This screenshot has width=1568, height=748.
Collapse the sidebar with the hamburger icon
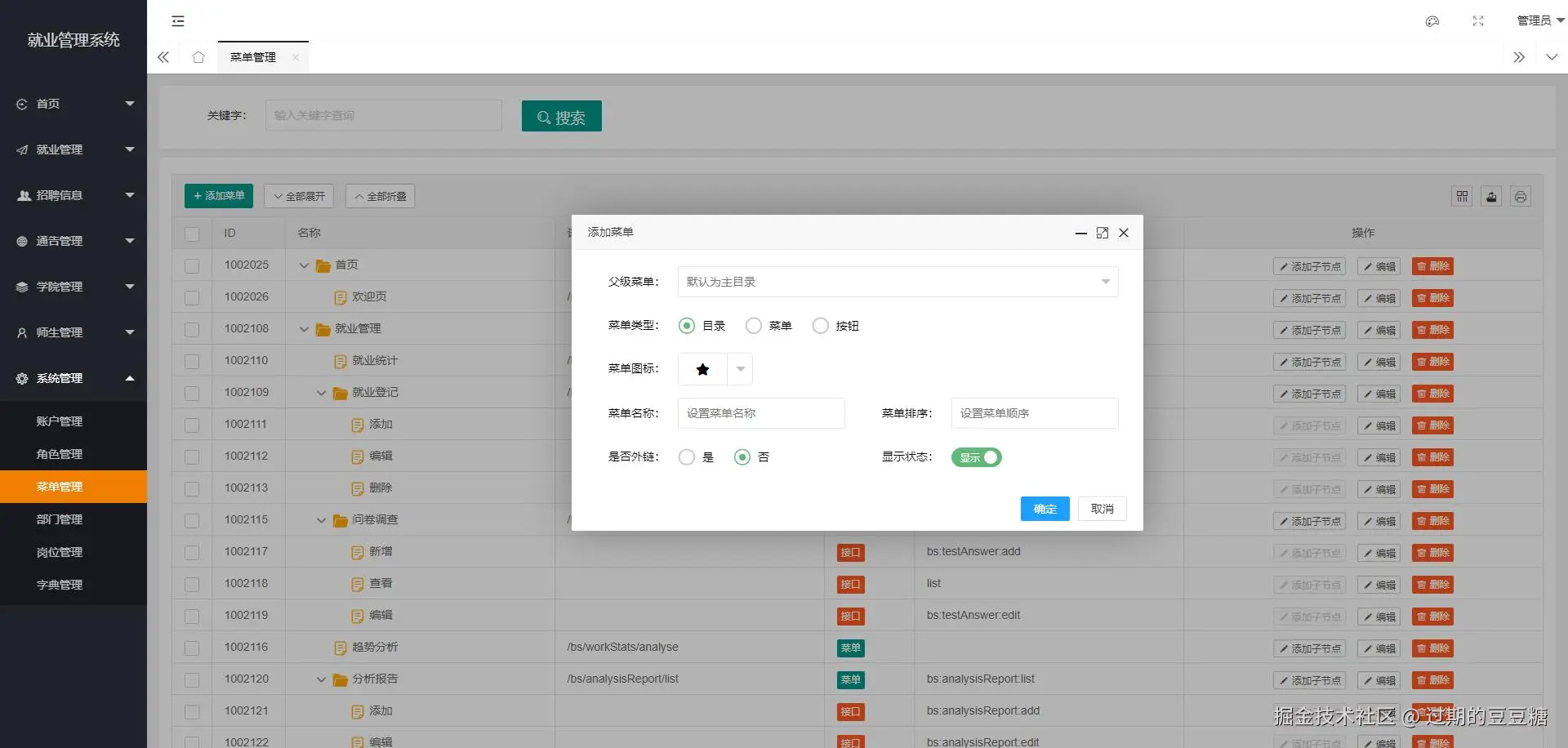pos(178,21)
